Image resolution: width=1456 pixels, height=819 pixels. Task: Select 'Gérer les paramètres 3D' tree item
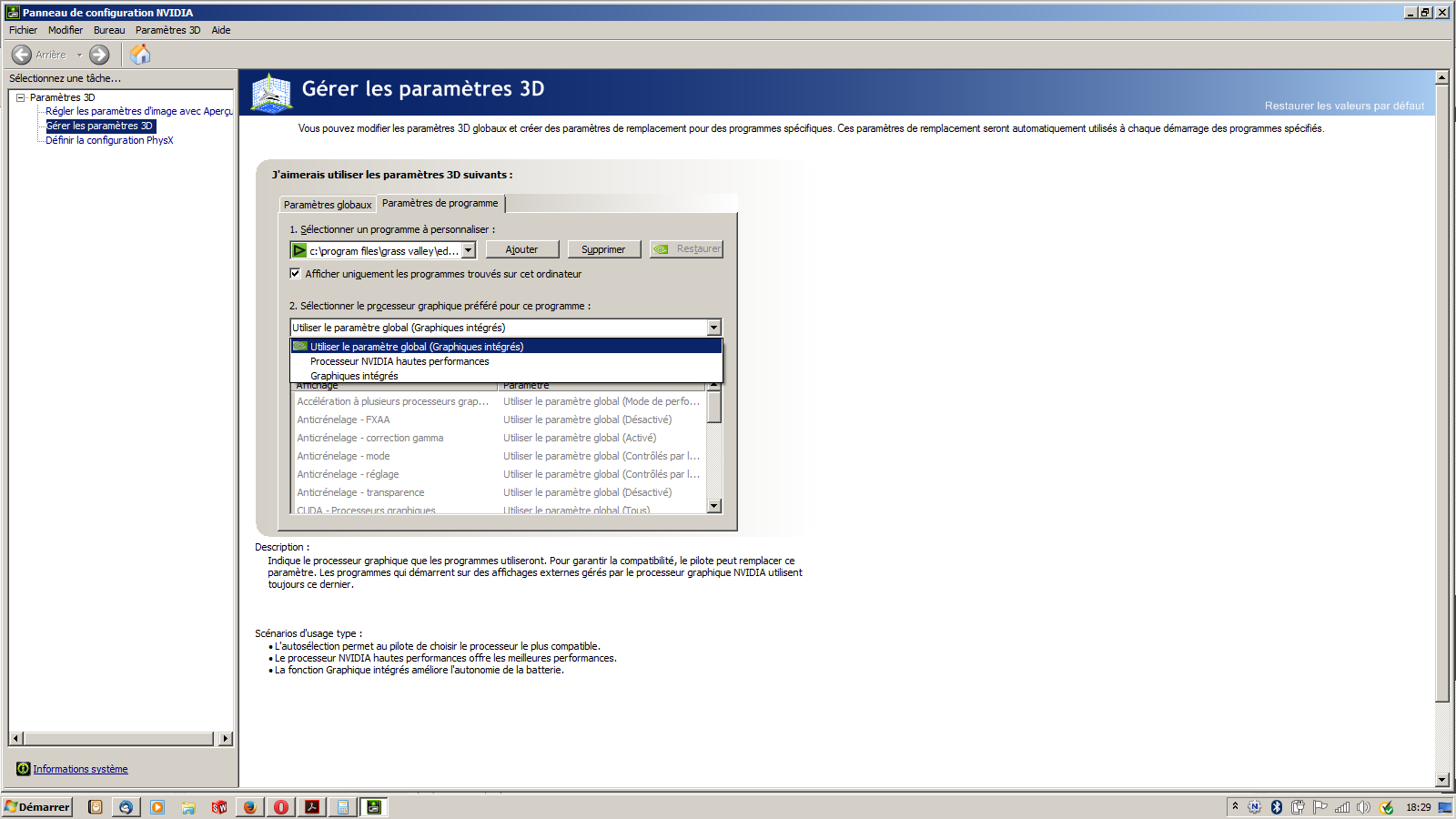point(100,126)
